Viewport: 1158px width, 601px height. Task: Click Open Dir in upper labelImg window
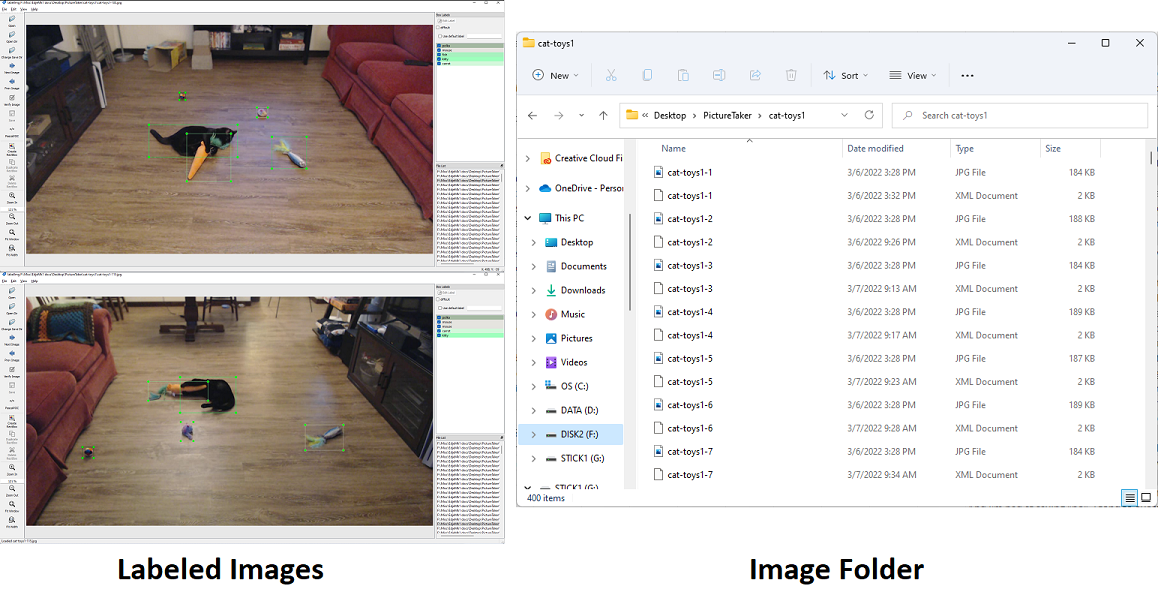(x=12, y=37)
